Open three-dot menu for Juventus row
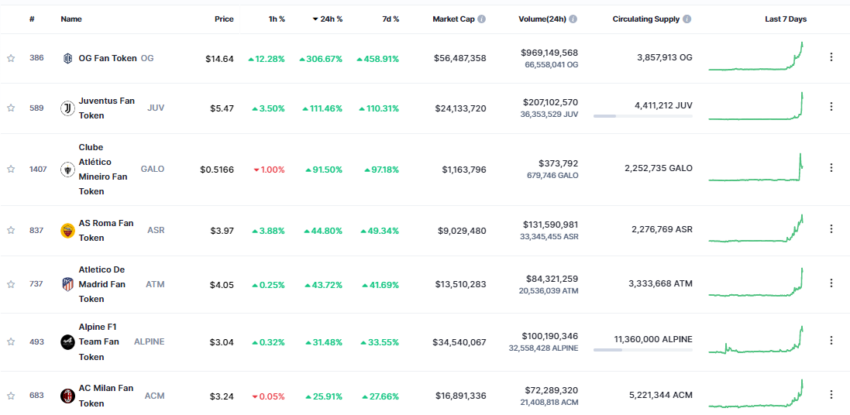The height and width of the screenshot is (415, 850). pyautogui.click(x=830, y=107)
